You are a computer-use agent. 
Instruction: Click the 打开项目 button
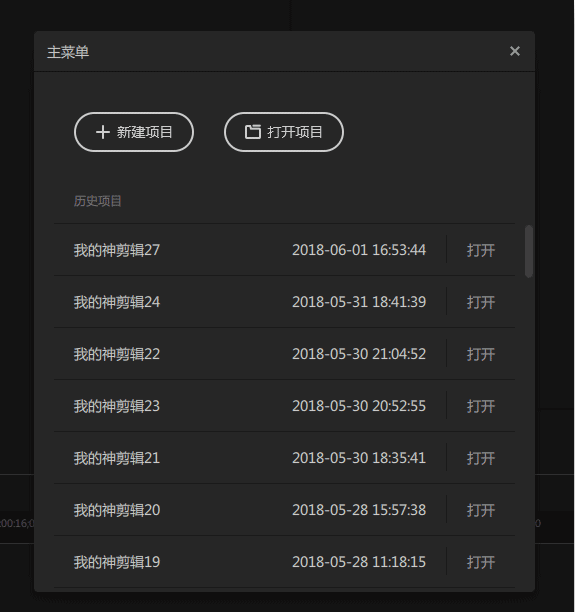[284, 132]
